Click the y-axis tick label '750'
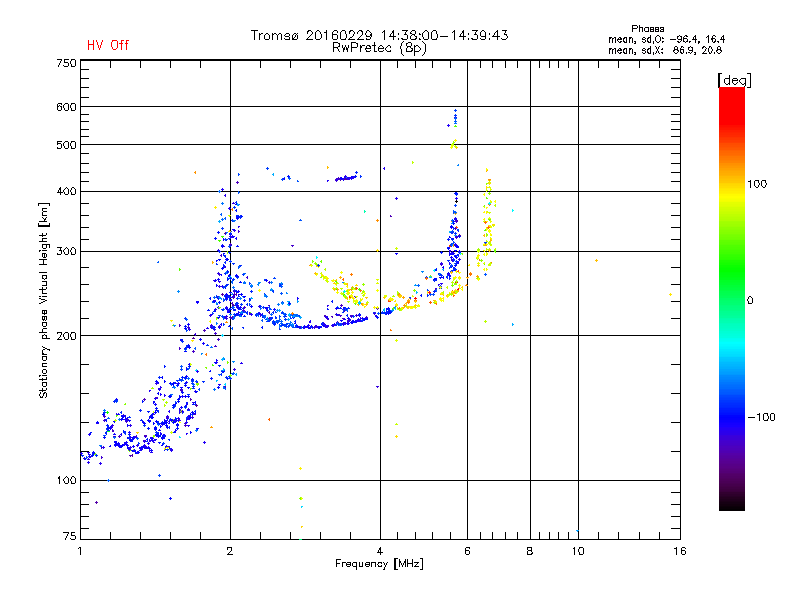Image resolution: width=800 pixels, height=600 pixels. (66, 63)
